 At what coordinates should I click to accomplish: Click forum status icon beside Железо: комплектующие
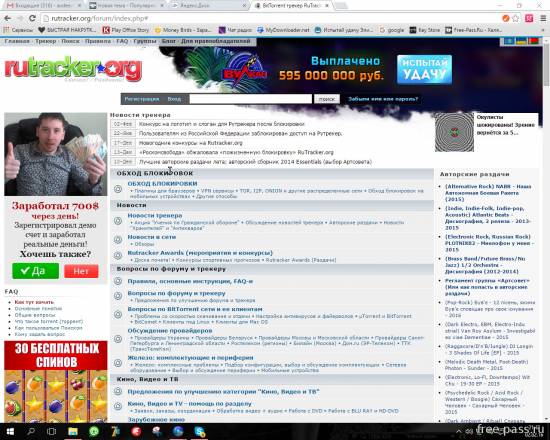(x=118, y=363)
